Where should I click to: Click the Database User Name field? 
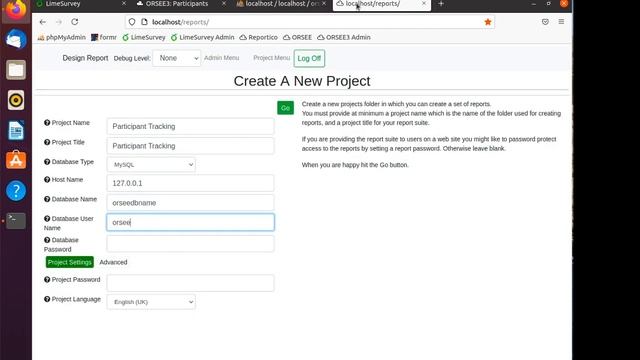(x=191, y=222)
